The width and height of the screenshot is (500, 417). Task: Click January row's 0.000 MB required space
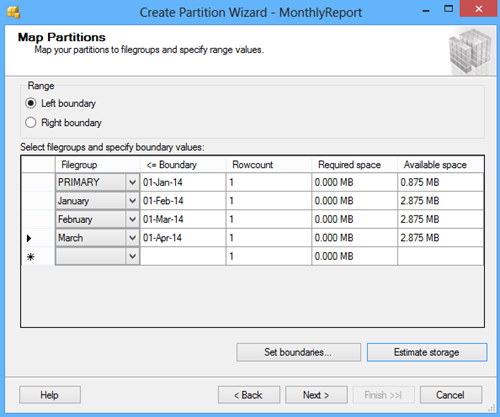354,201
